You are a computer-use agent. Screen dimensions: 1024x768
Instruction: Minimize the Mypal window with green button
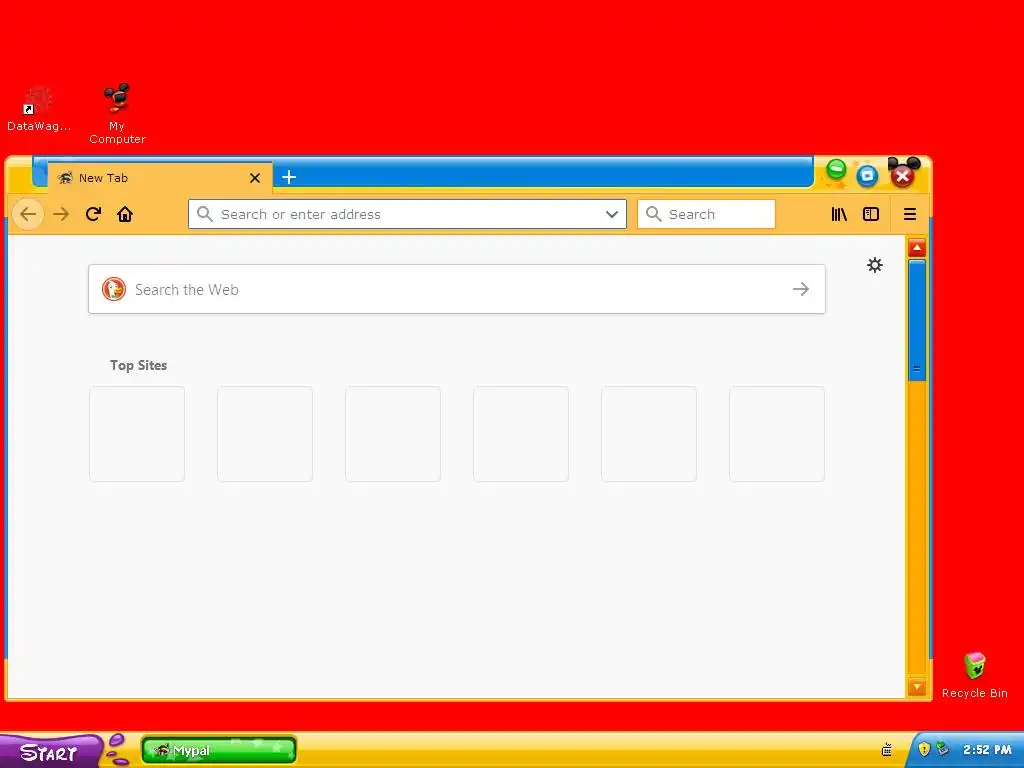(836, 170)
